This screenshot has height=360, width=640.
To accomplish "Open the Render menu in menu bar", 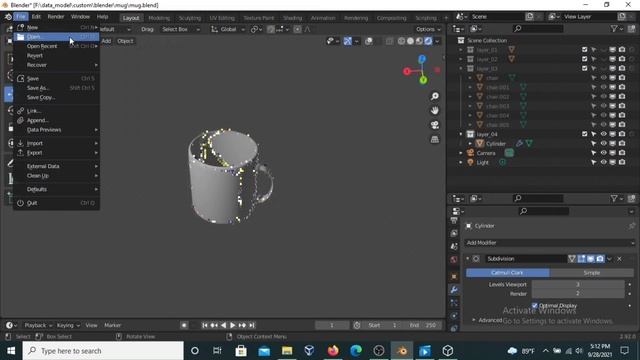I will 56,17.
